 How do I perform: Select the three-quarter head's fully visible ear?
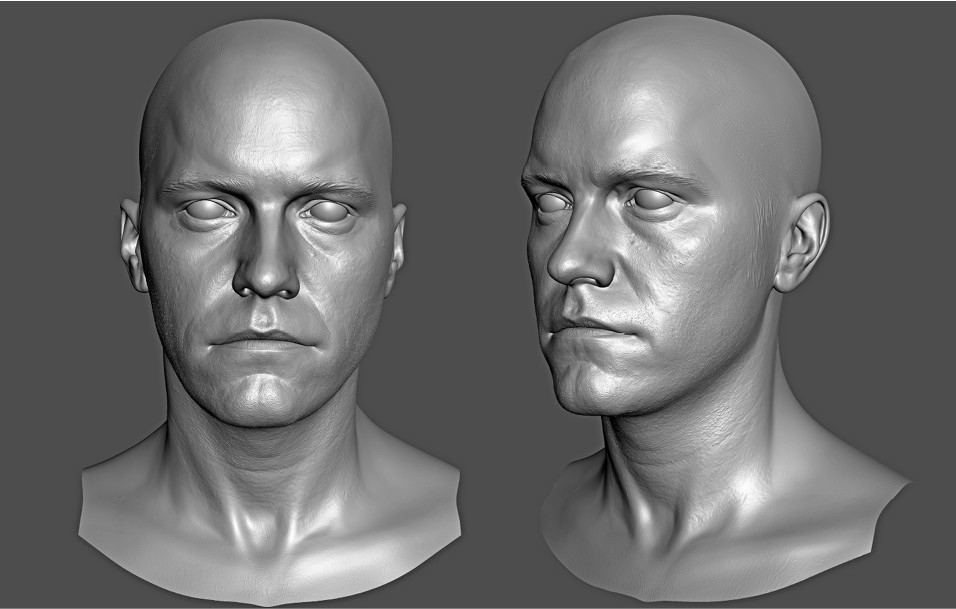(x=802, y=242)
